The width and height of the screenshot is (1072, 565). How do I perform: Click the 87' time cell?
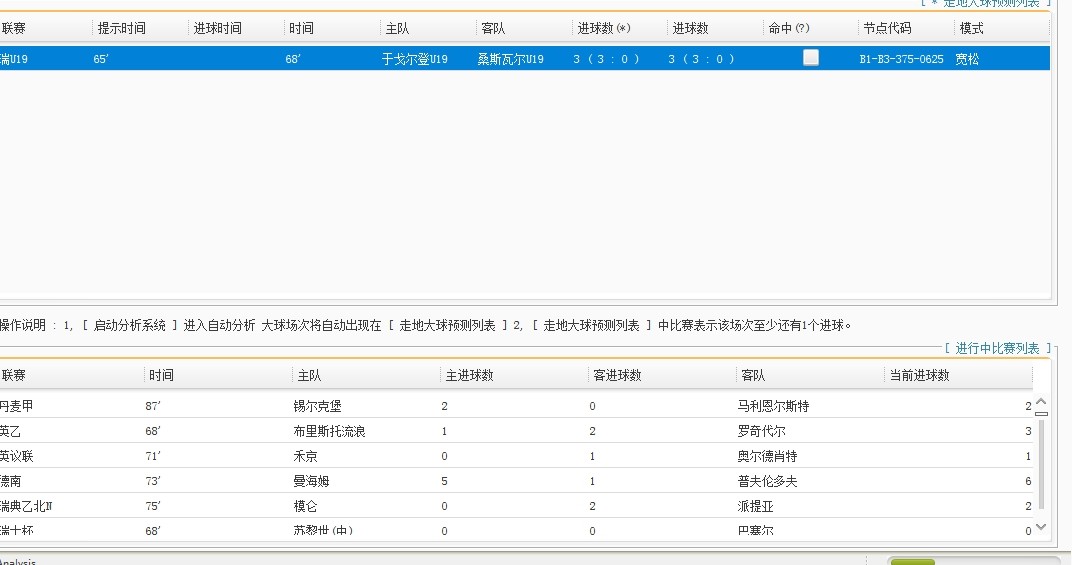click(x=152, y=406)
